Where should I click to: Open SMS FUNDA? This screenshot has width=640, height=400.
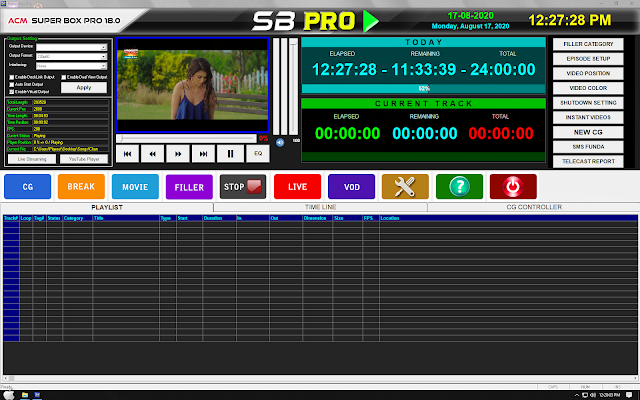pyautogui.click(x=588, y=147)
